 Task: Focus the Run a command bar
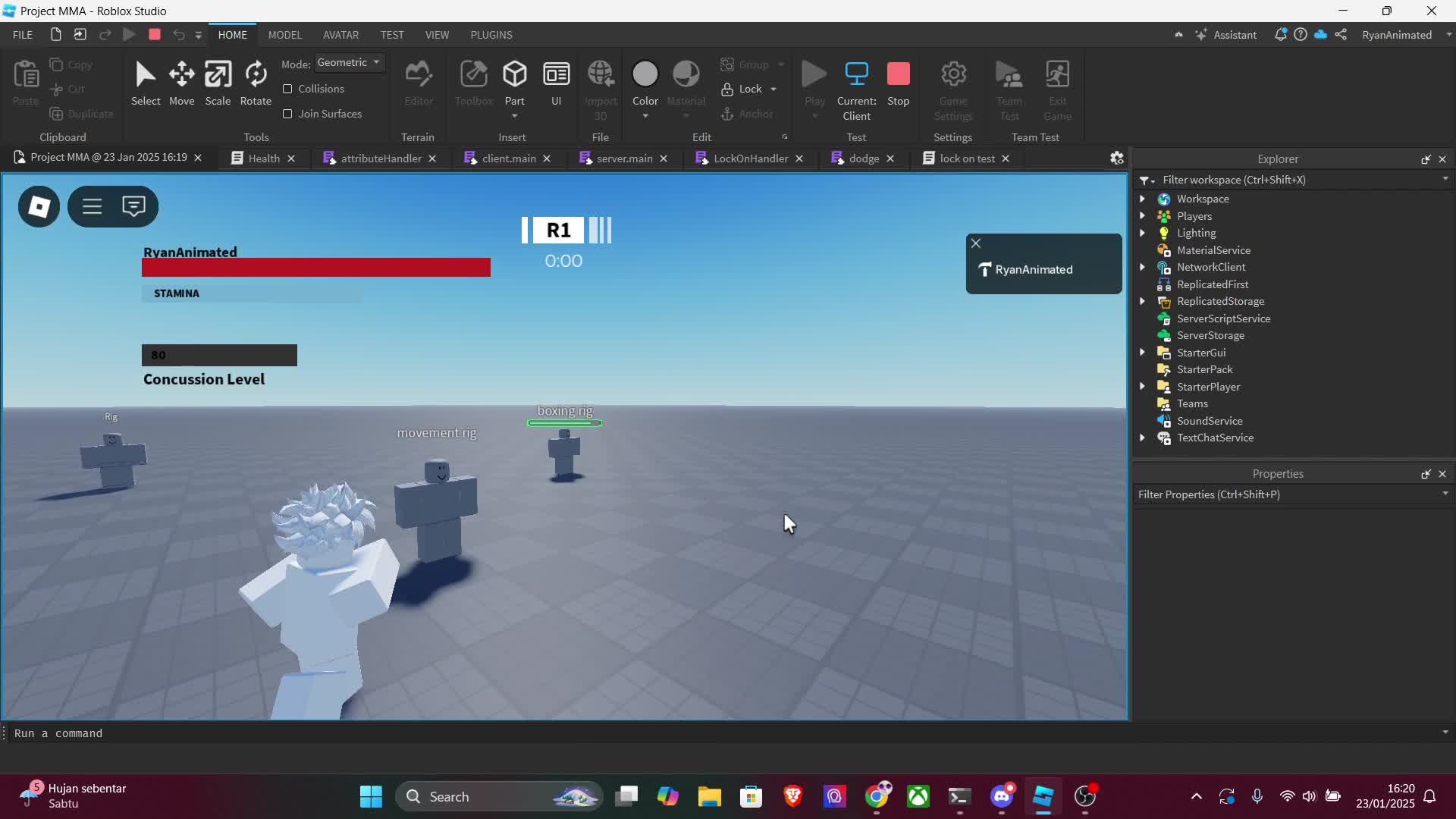pos(724,733)
